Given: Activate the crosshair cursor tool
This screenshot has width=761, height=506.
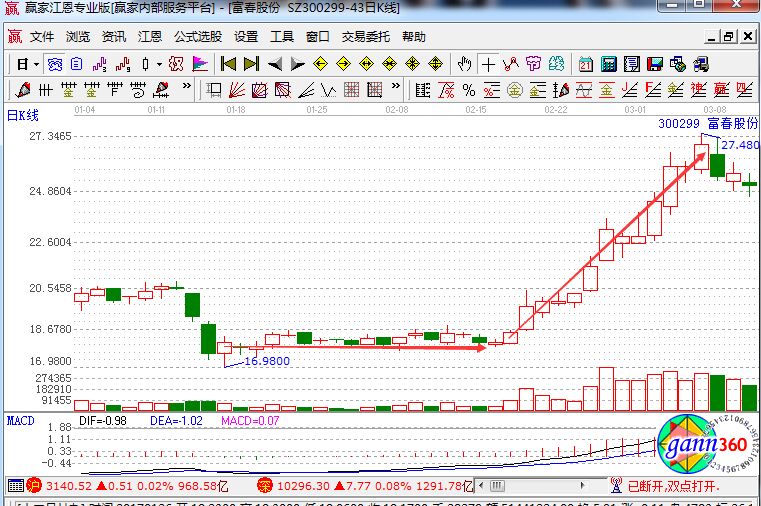Looking at the screenshot, I should tap(488, 64).
